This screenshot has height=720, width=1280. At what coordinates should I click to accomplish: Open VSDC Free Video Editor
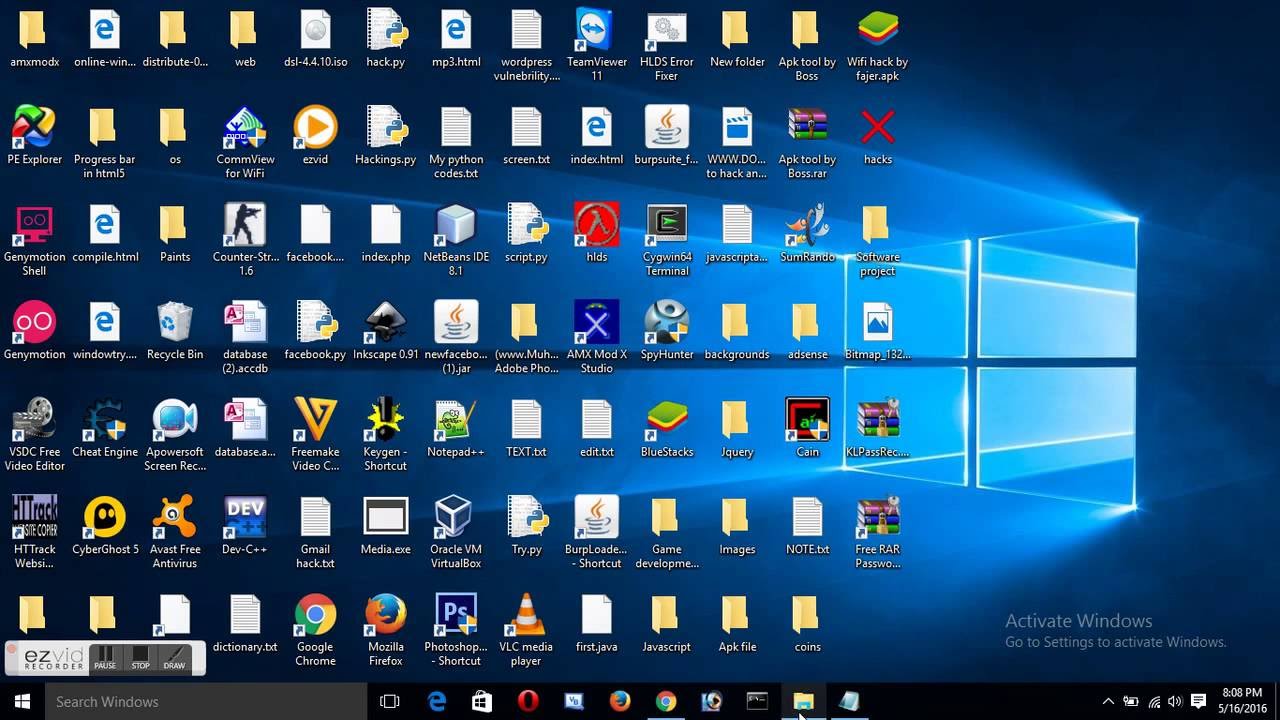(x=35, y=435)
